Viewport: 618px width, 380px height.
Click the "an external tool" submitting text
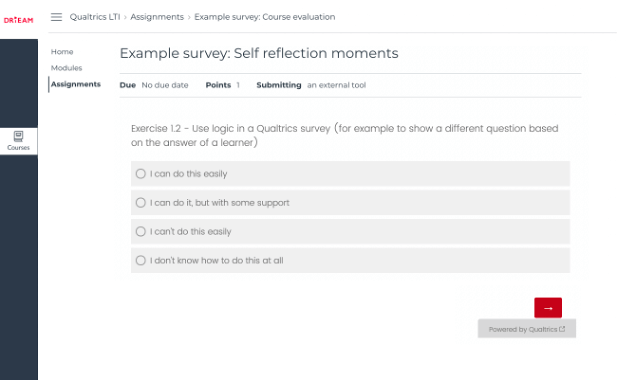pos(337,85)
